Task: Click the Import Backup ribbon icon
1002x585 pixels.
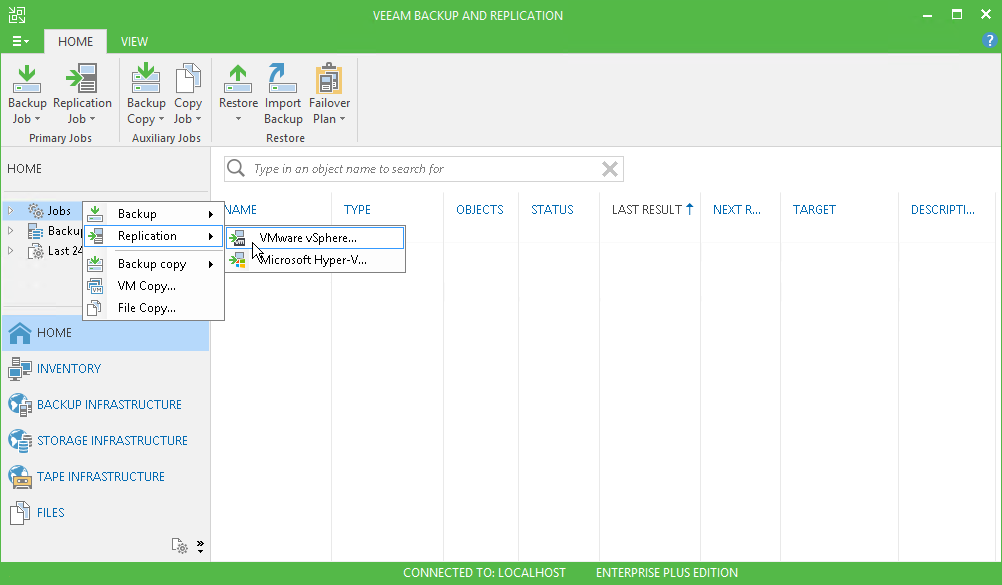Action: coord(282,79)
